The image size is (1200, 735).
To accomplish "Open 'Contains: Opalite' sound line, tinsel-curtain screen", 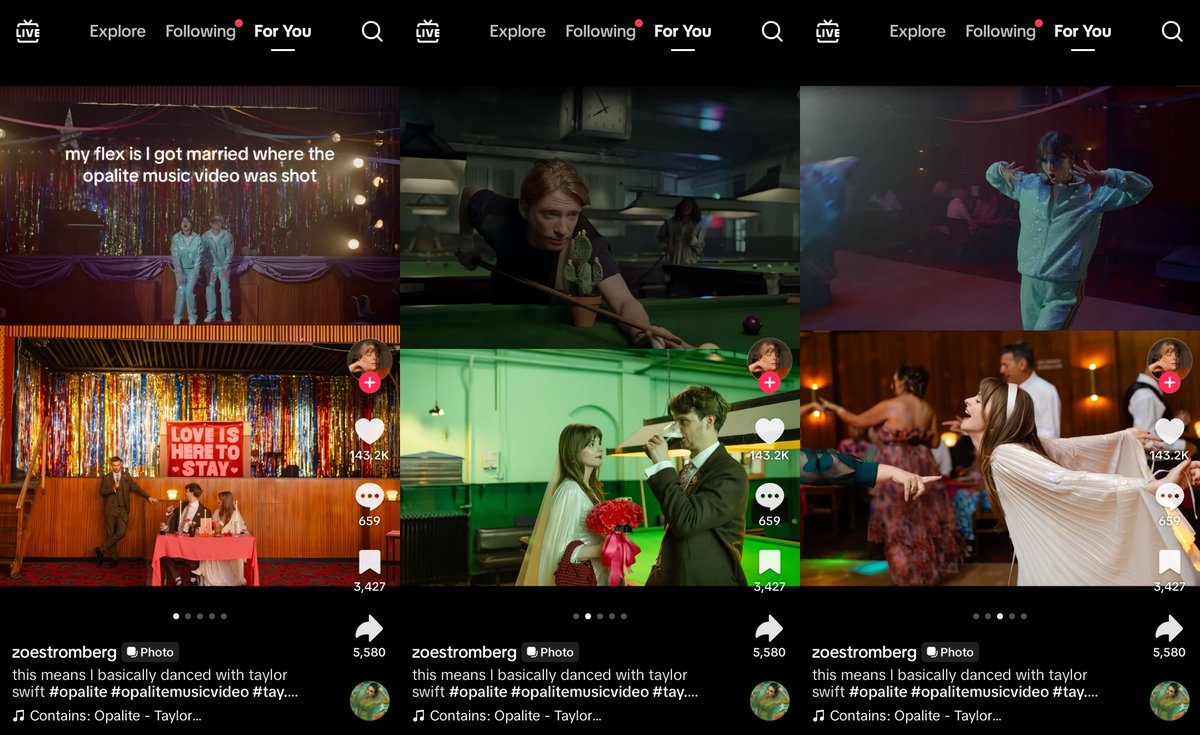I will coord(107,716).
